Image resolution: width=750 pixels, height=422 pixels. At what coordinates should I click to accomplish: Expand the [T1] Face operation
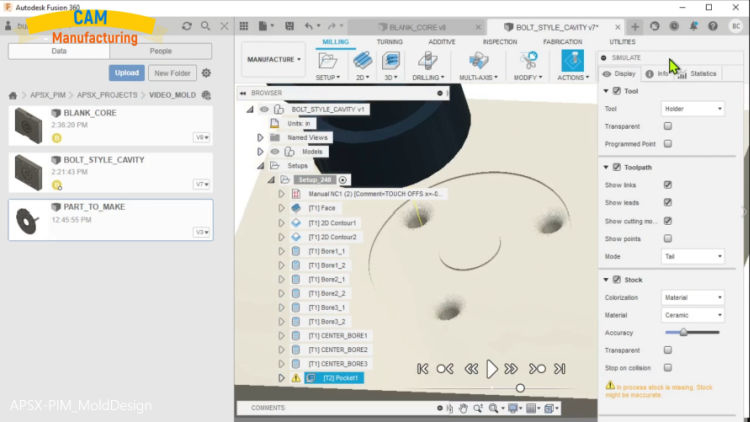pos(281,208)
